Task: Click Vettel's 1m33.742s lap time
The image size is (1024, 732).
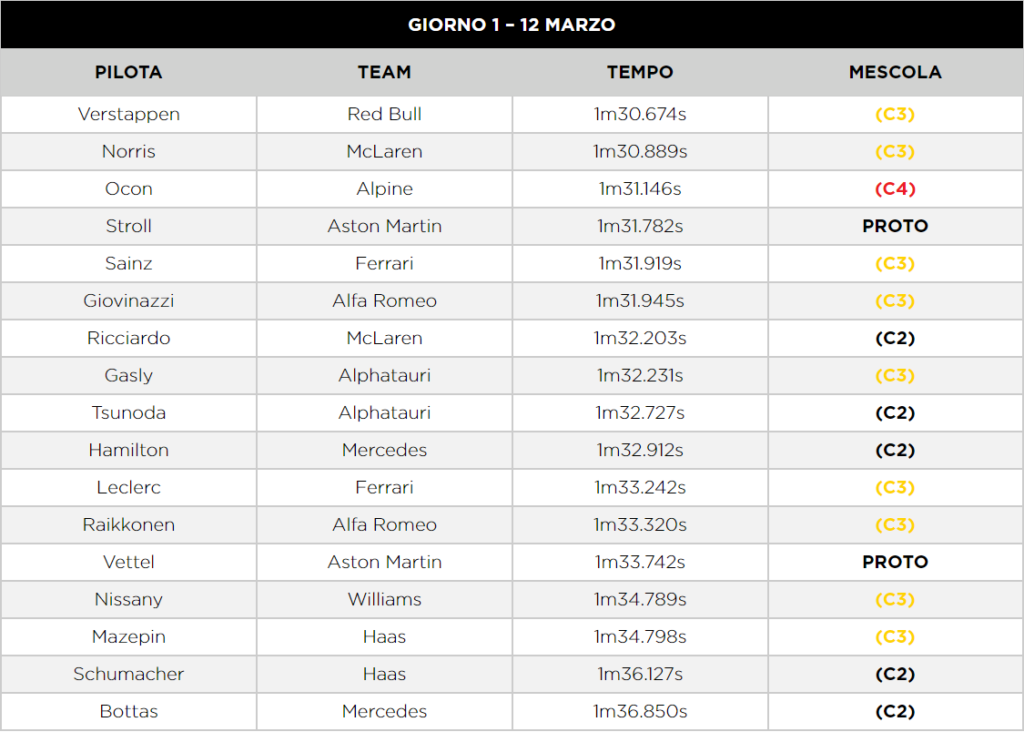Action: (640, 562)
